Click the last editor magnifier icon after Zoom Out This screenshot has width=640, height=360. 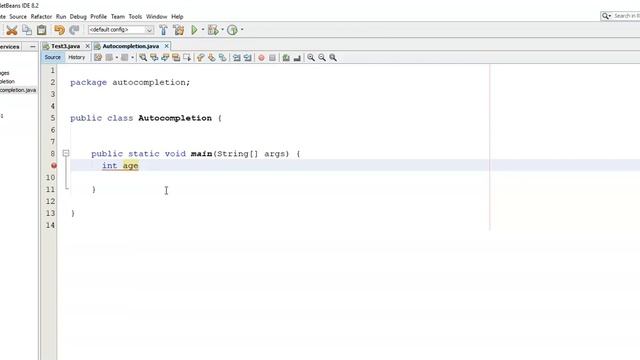[x=333, y=58]
